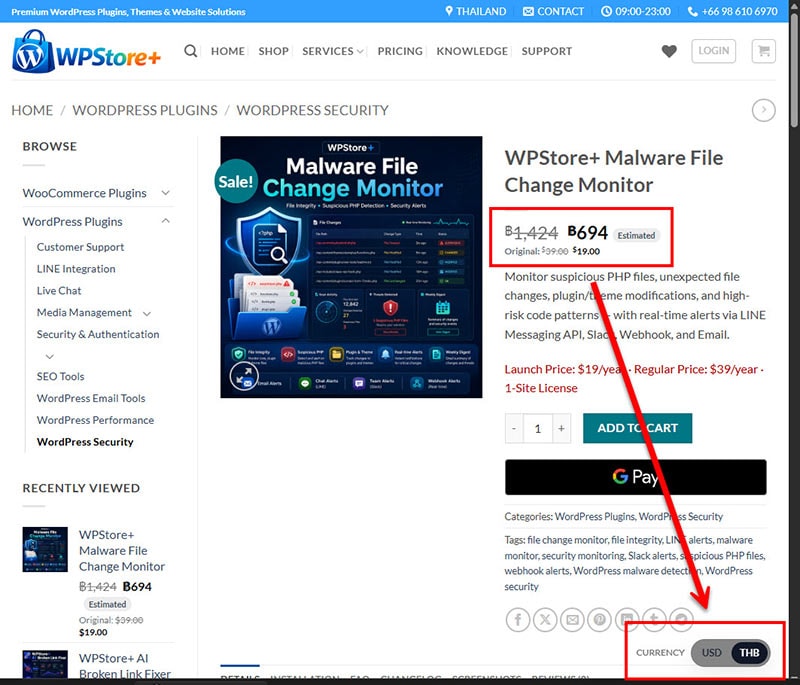
Task: Increase quantity with plus button
Action: tap(561, 428)
